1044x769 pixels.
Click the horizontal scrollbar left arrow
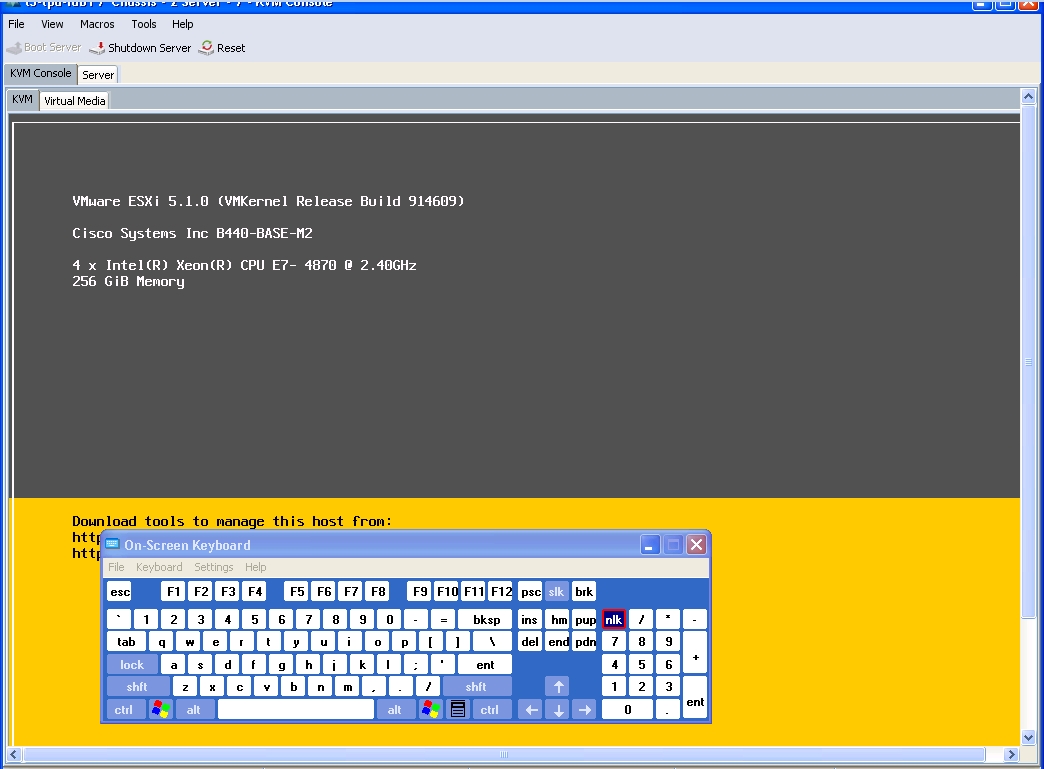tap(14, 754)
